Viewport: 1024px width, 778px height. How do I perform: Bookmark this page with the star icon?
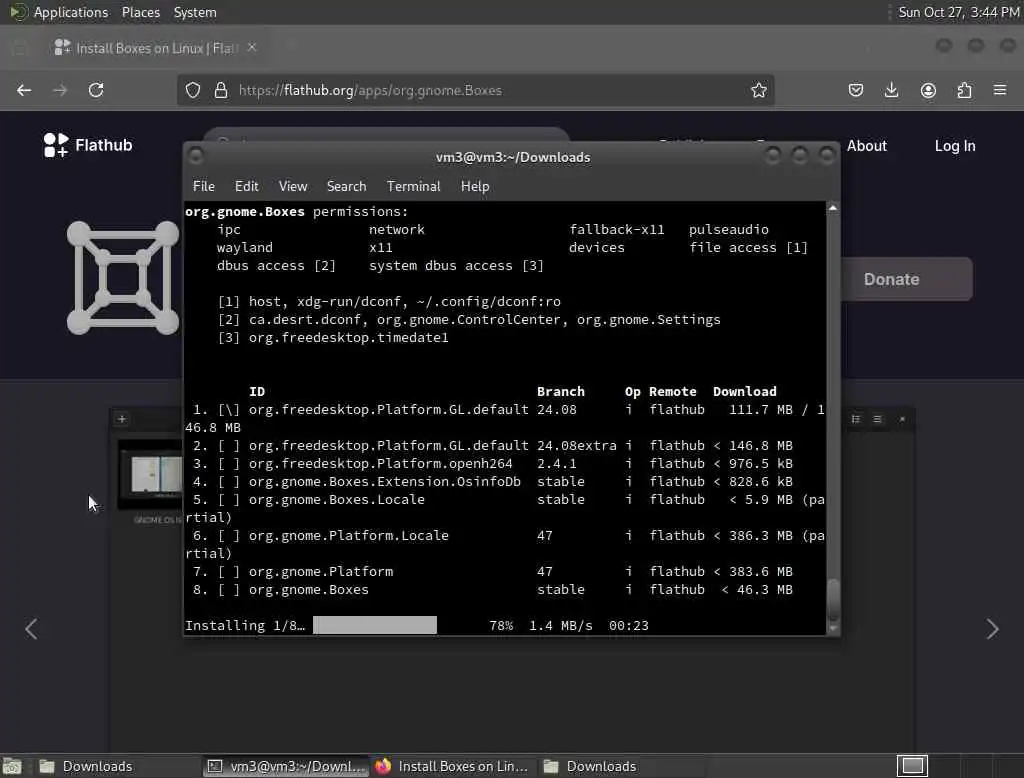tap(758, 90)
